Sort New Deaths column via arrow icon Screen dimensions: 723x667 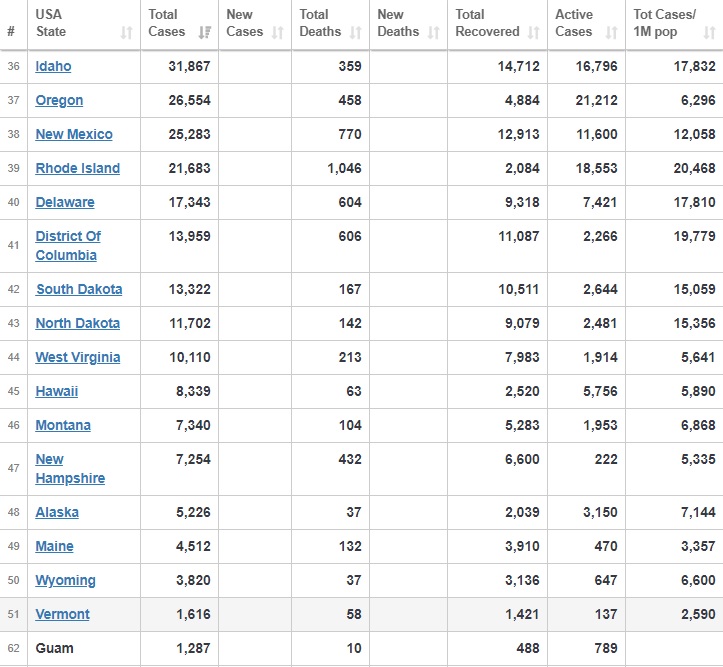pyautogui.click(x=434, y=32)
